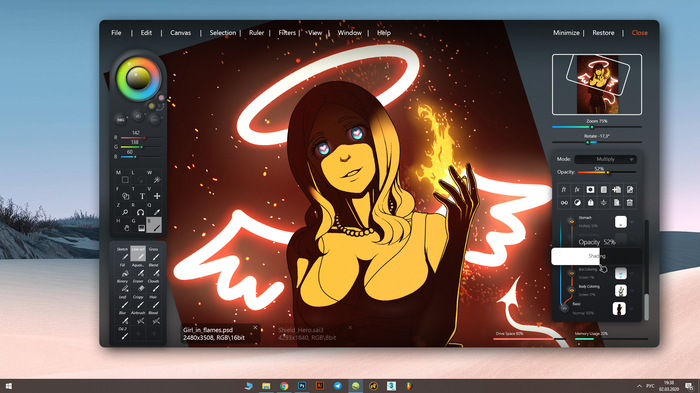The image size is (700, 393).
Task: Open the Help menu
Action: [383, 33]
